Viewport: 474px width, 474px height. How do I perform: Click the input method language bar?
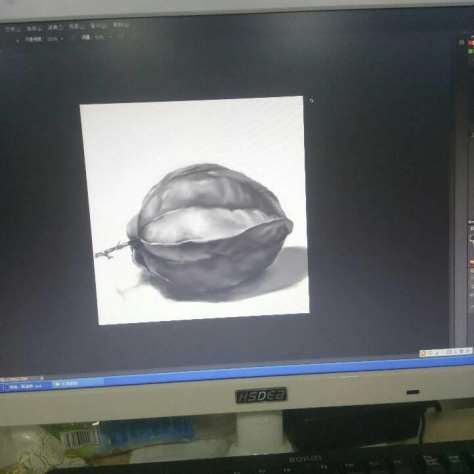pyautogui.click(x=446, y=352)
